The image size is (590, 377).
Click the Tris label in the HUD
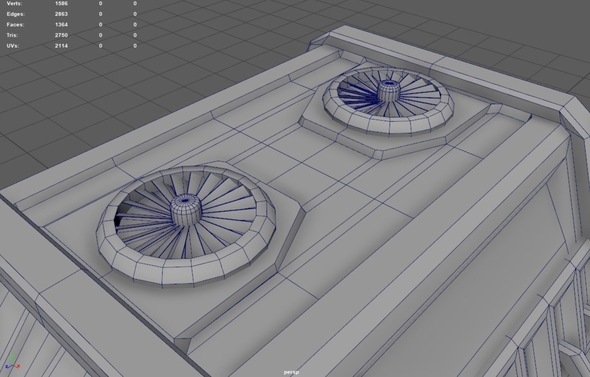(13, 35)
